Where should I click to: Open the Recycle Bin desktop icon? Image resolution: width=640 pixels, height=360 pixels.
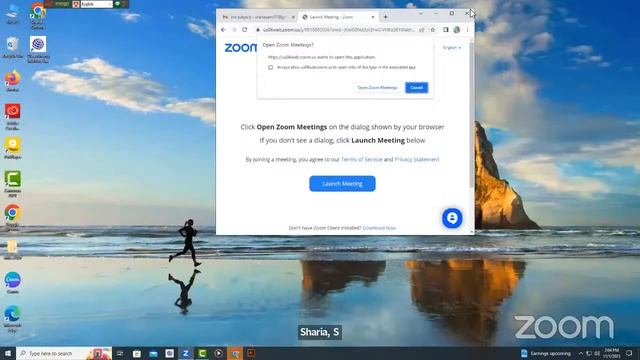tap(13, 47)
